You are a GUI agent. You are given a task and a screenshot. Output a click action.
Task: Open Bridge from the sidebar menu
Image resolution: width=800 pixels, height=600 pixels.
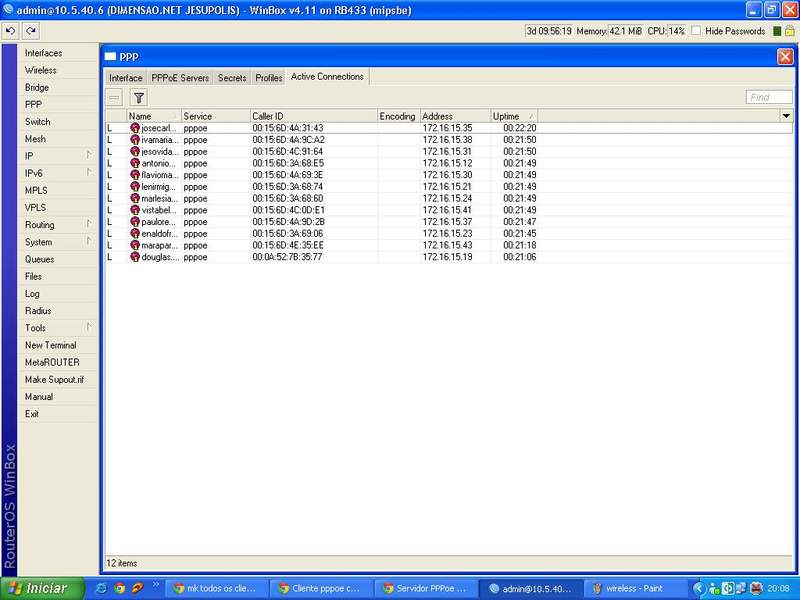tap(37, 88)
